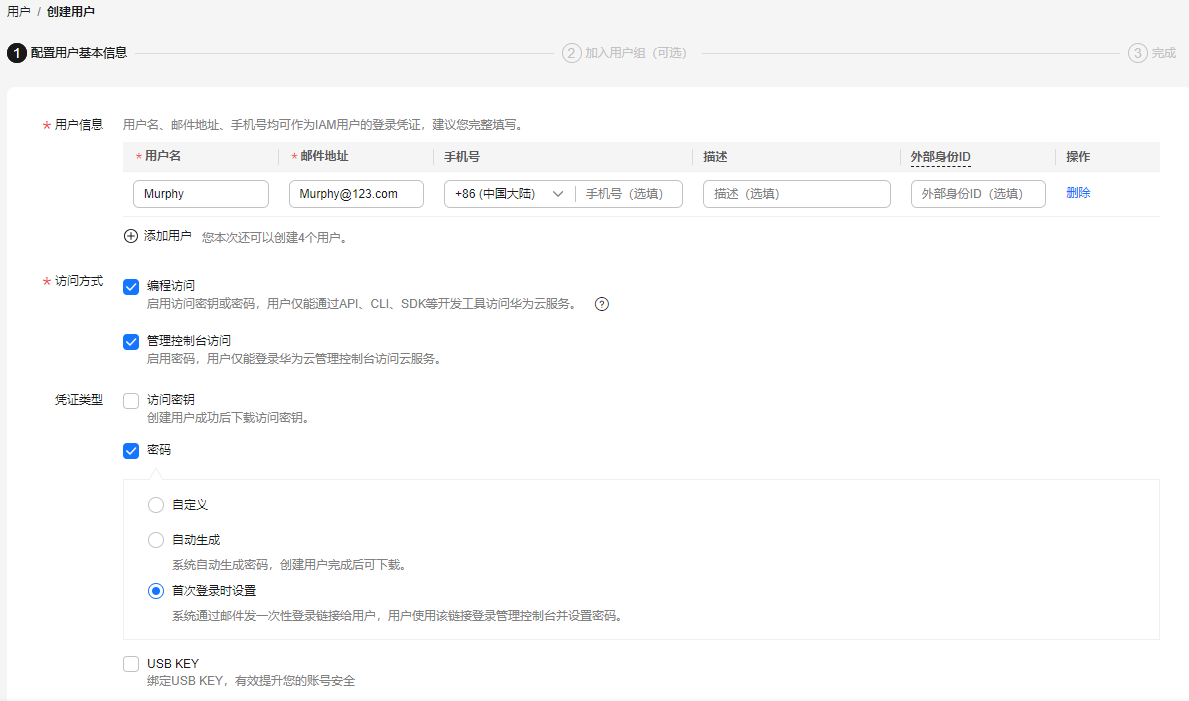Click 添加用户 to add another user
Screen dimensions: 1189x701
pyautogui.click(x=168, y=236)
